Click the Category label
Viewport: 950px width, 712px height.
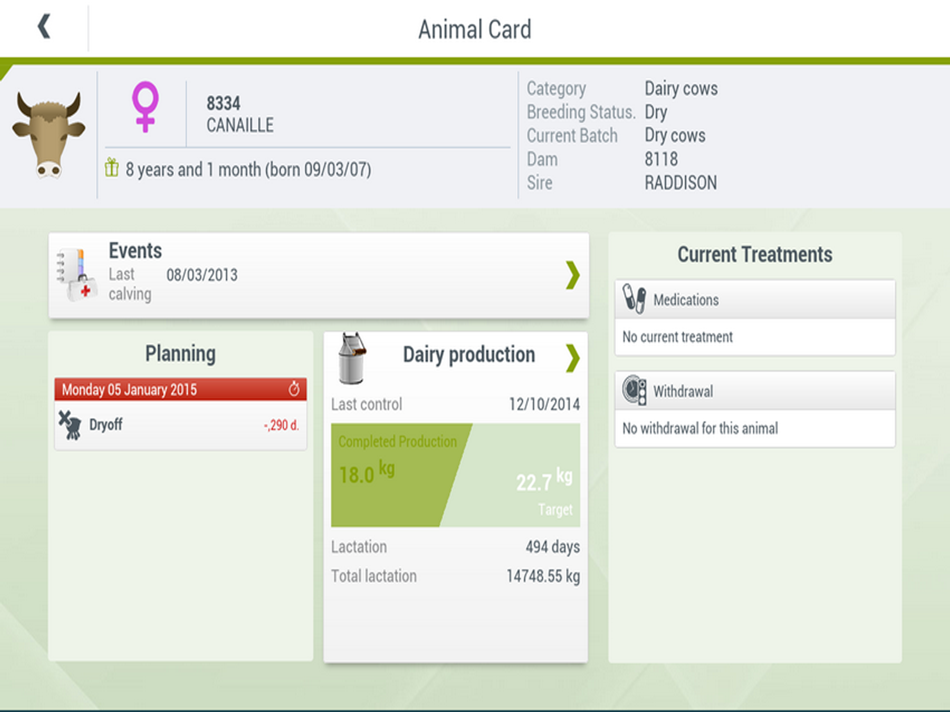[x=556, y=89]
